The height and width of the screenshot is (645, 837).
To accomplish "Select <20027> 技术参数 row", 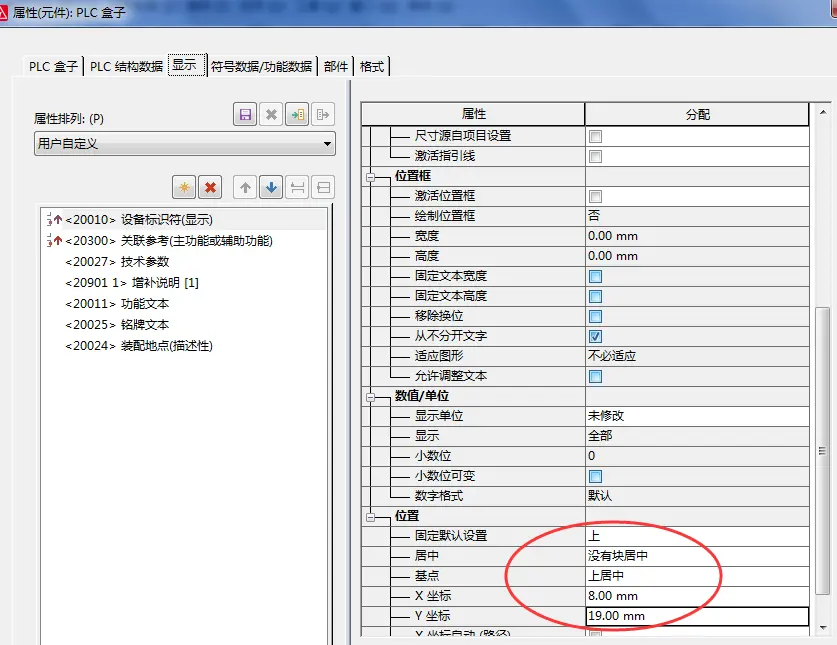I will pyautogui.click(x=185, y=262).
